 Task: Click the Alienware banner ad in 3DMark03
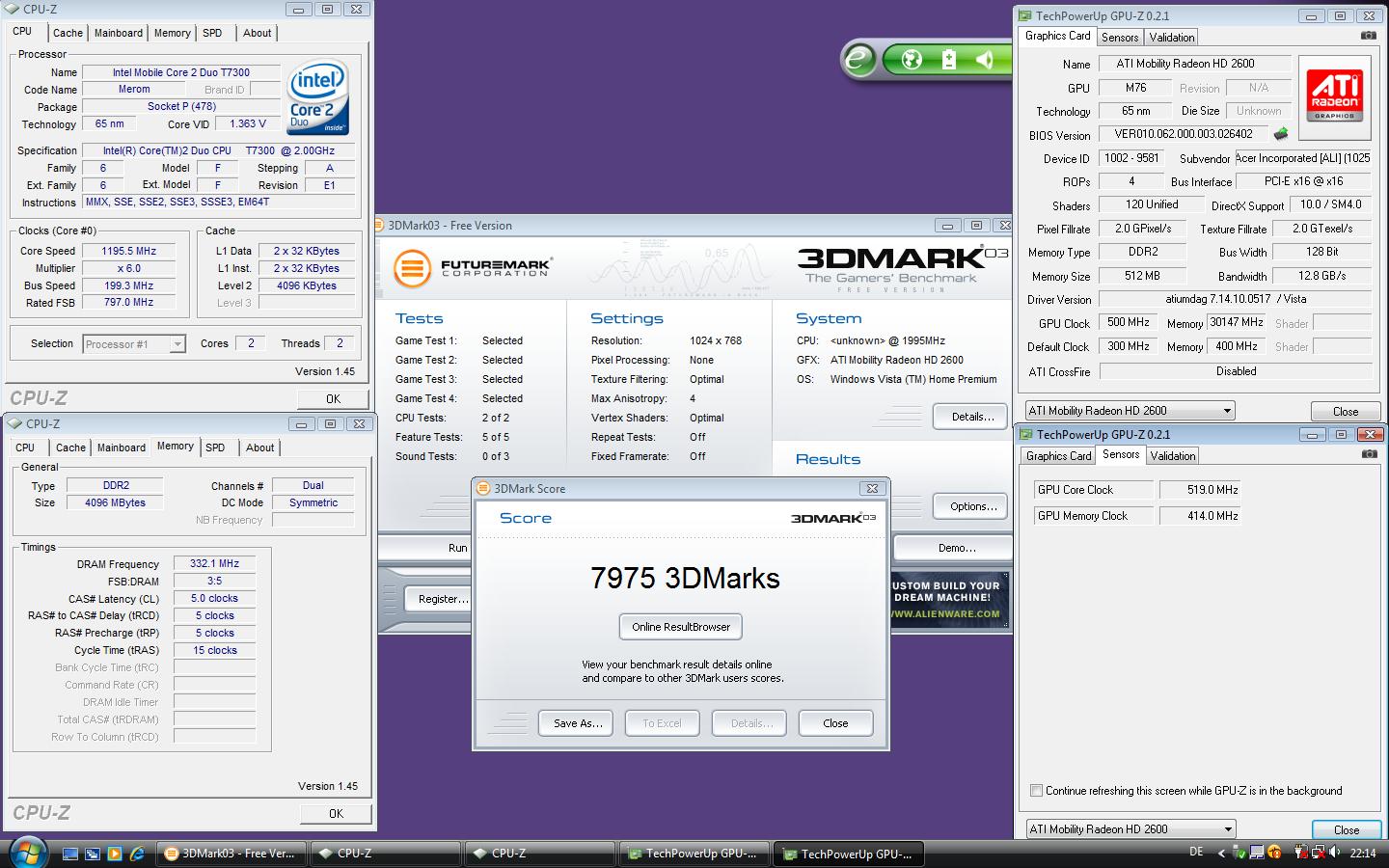(x=948, y=599)
